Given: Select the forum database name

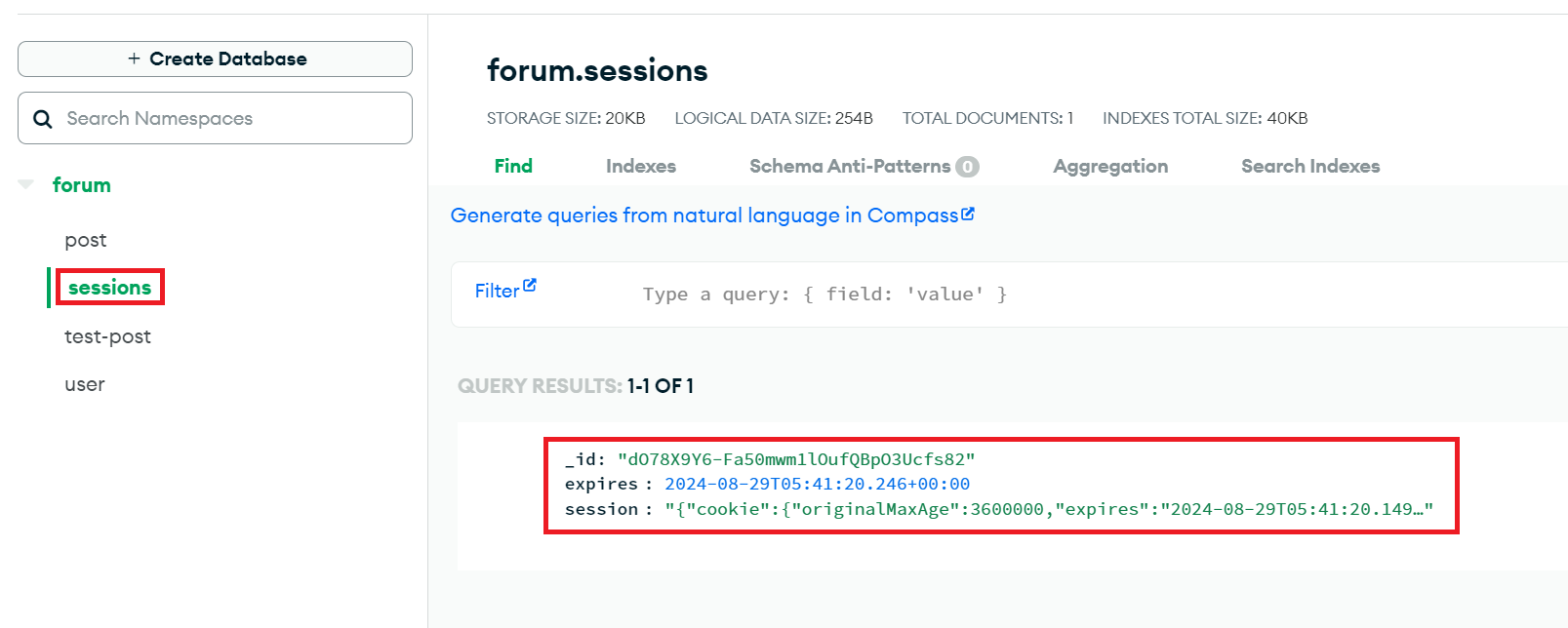Looking at the screenshot, I should pos(82,185).
